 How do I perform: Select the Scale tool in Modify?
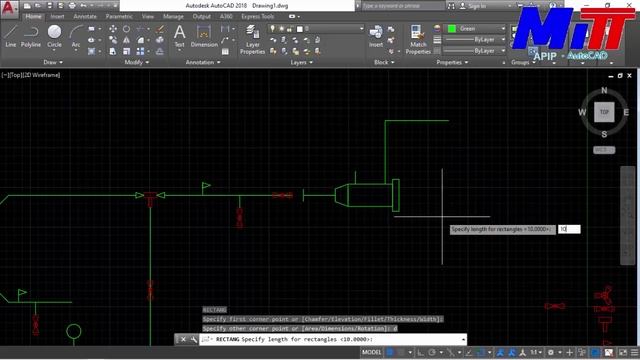[127, 51]
